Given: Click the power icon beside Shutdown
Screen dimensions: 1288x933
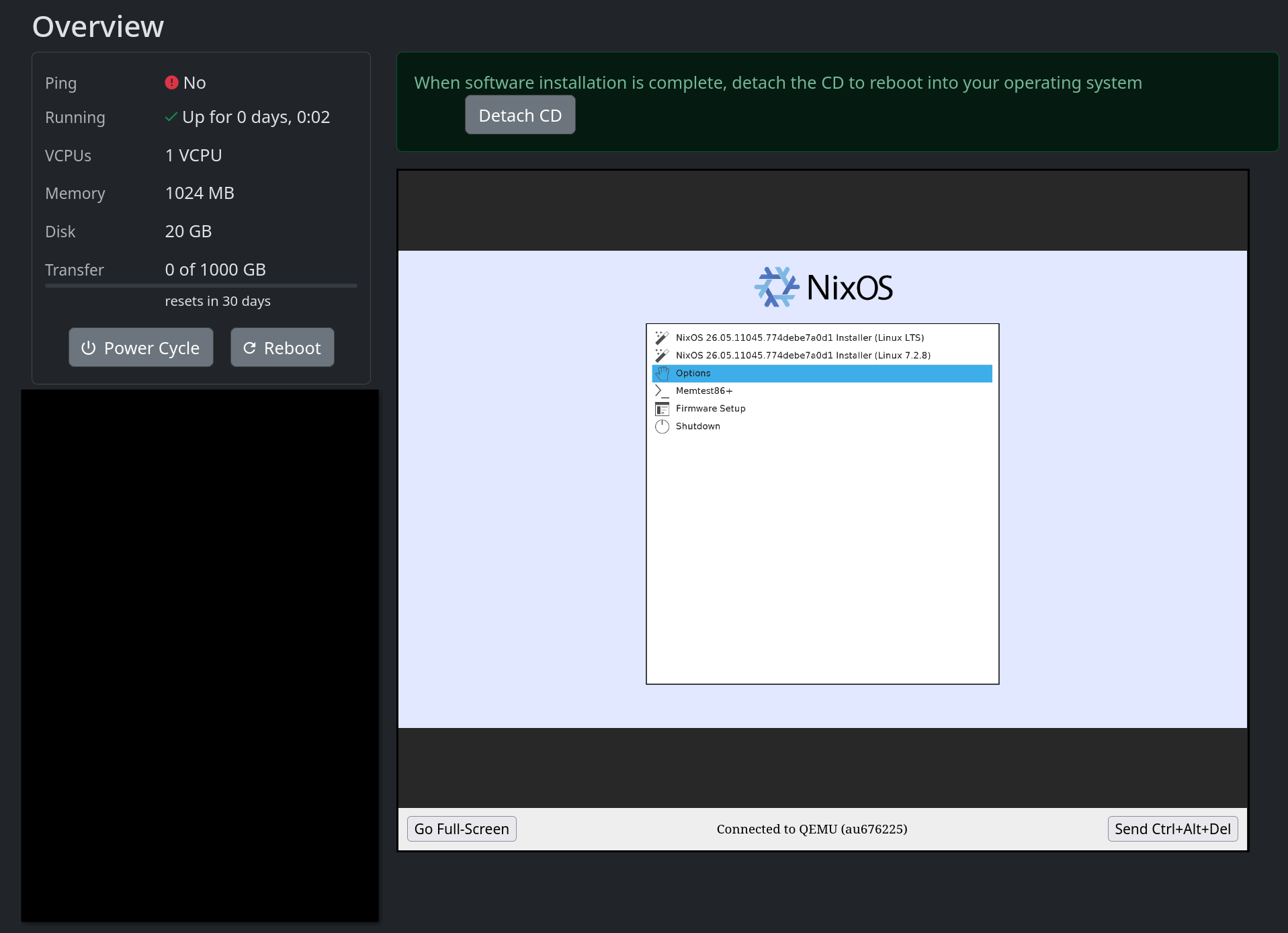Looking at the screenshot, I should [662, 426].
